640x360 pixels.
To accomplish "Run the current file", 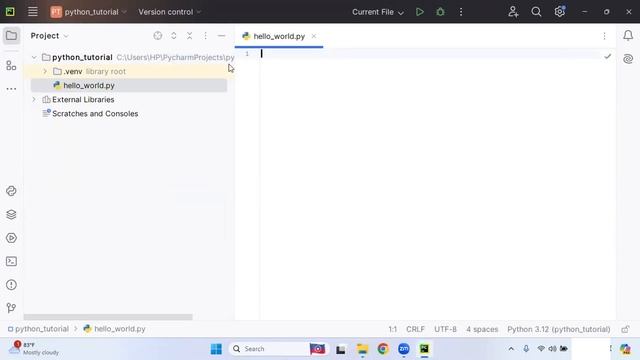I will click(x=420, y=12).
